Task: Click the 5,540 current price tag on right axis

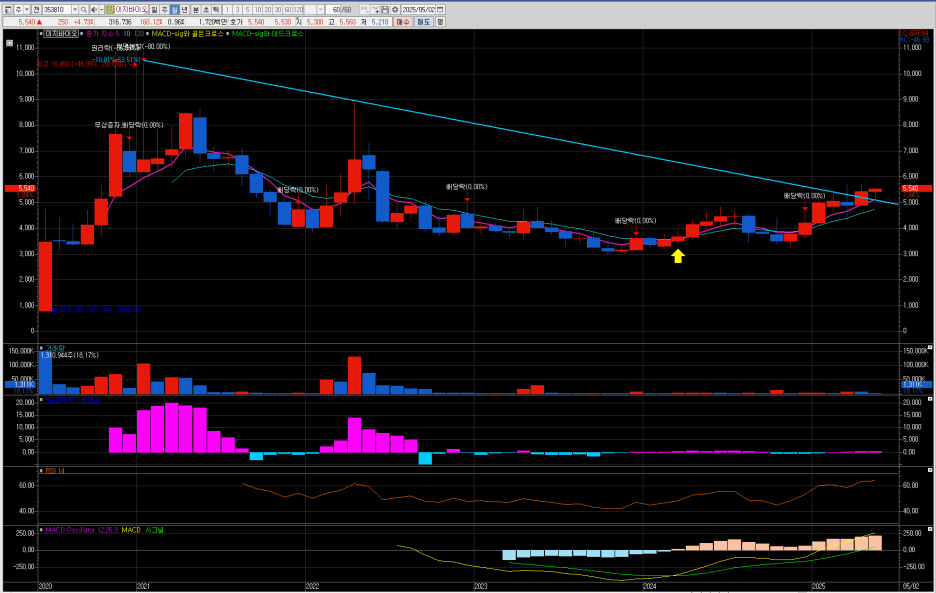Action: pos(917,188)
